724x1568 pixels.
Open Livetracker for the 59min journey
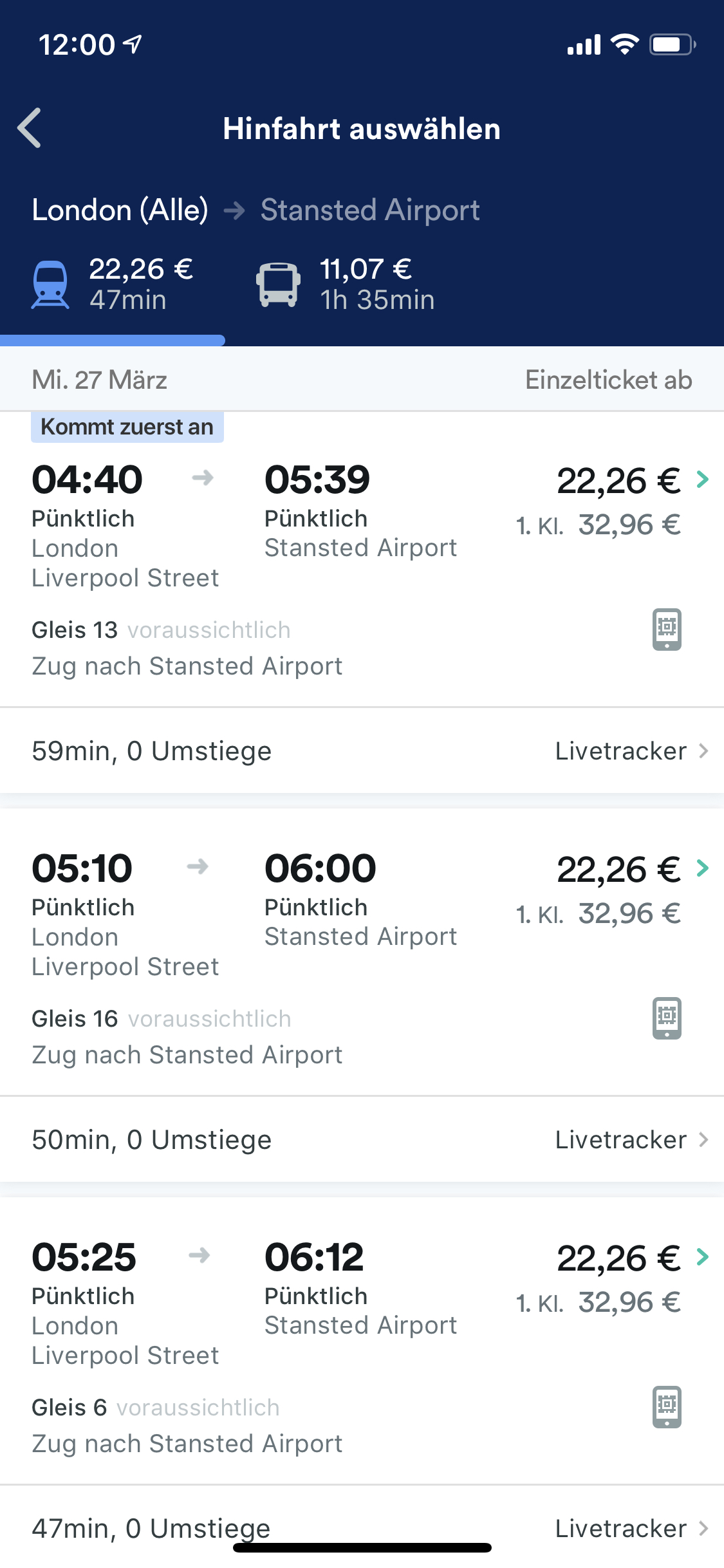631,751
